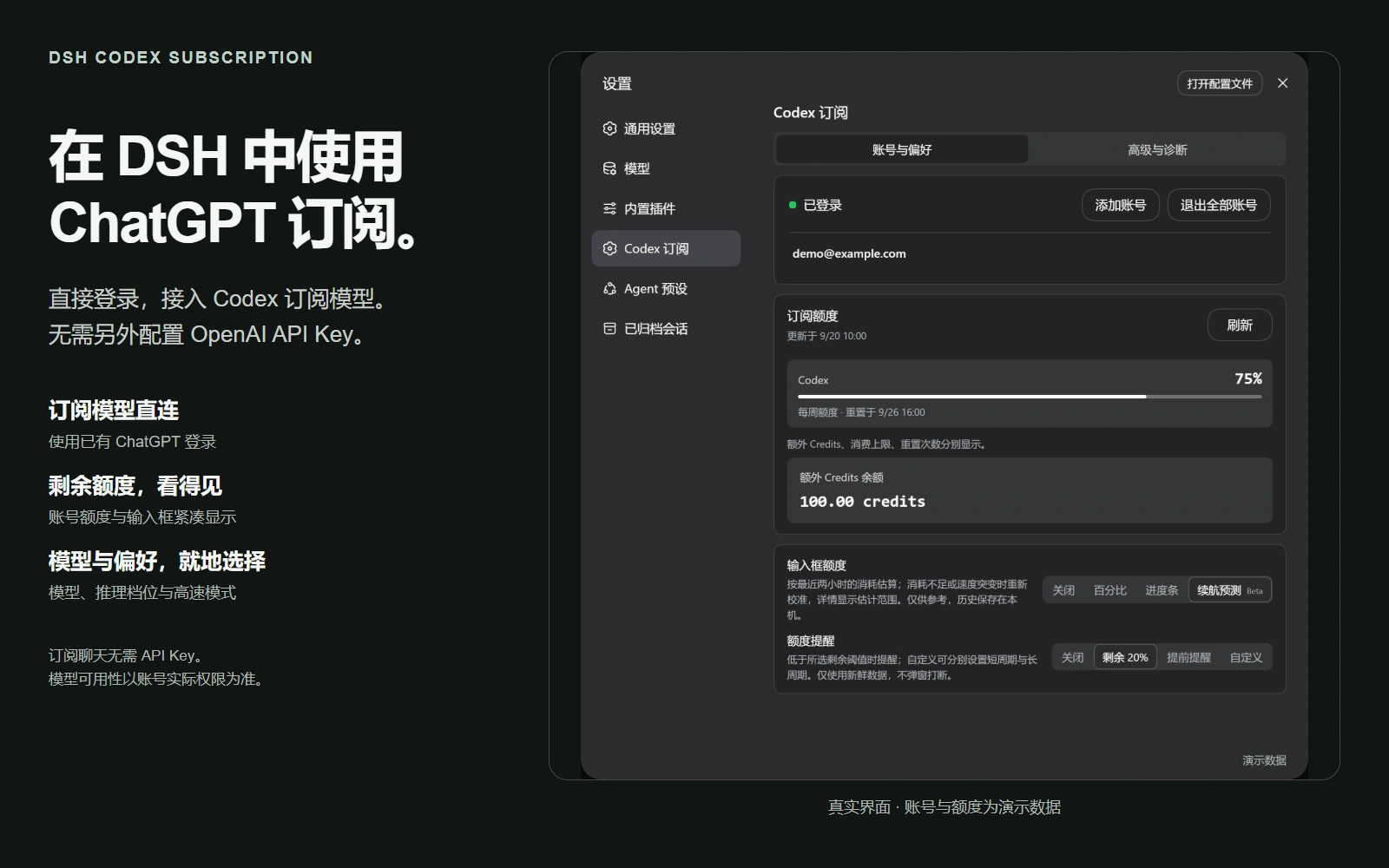Click the 额度提醒 section title
The height and width of the screenshot is (868, 1389).
[811, 641]
